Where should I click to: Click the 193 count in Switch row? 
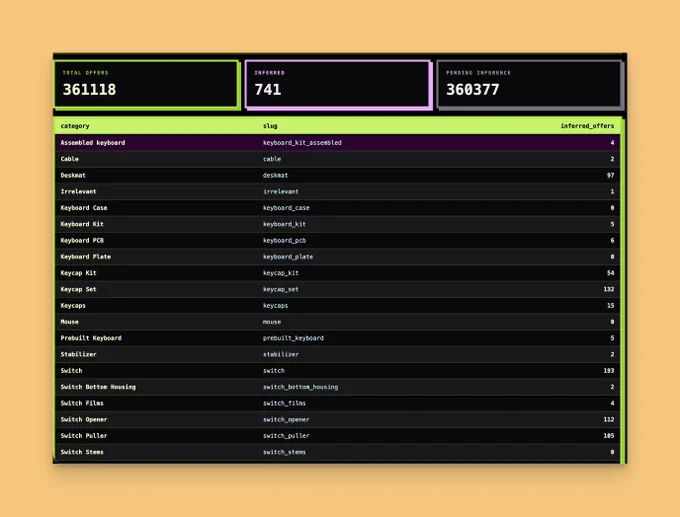(608, 371)
